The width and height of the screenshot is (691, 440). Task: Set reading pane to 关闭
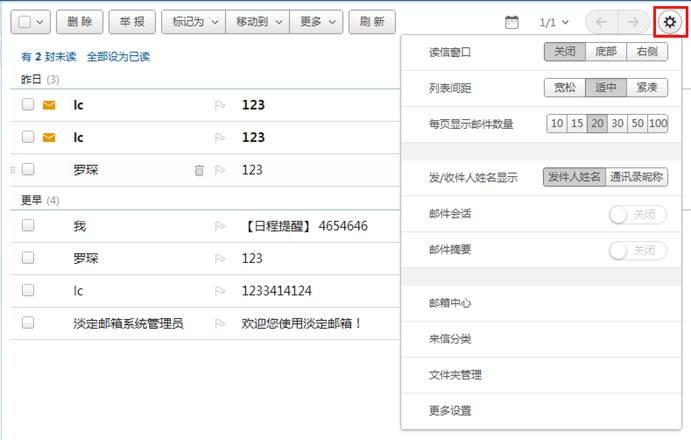pyautogui.click(x=565, y=52)
